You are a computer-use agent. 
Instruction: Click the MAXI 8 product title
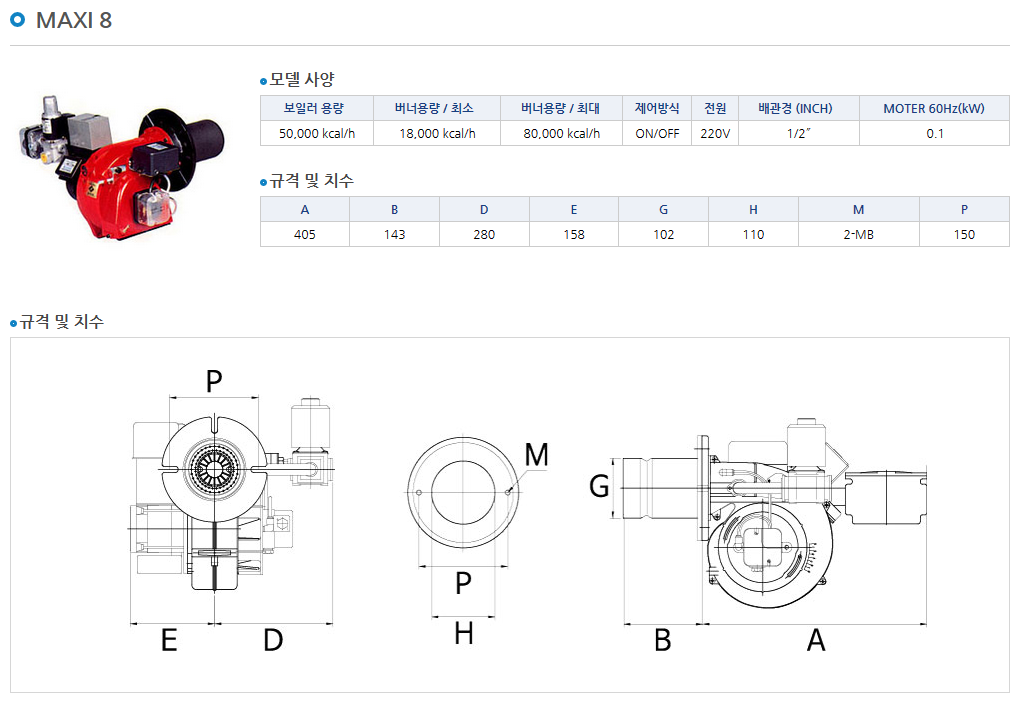74,20
